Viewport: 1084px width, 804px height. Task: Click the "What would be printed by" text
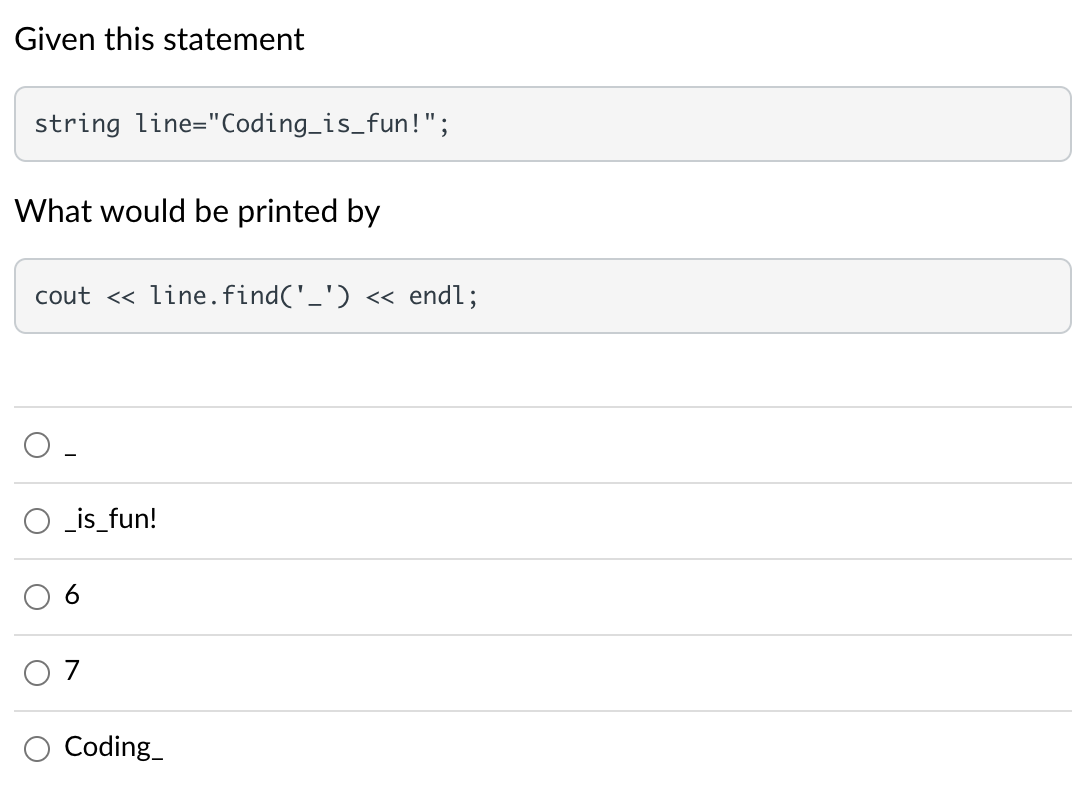pyautogui.click(x=197, y=211)
